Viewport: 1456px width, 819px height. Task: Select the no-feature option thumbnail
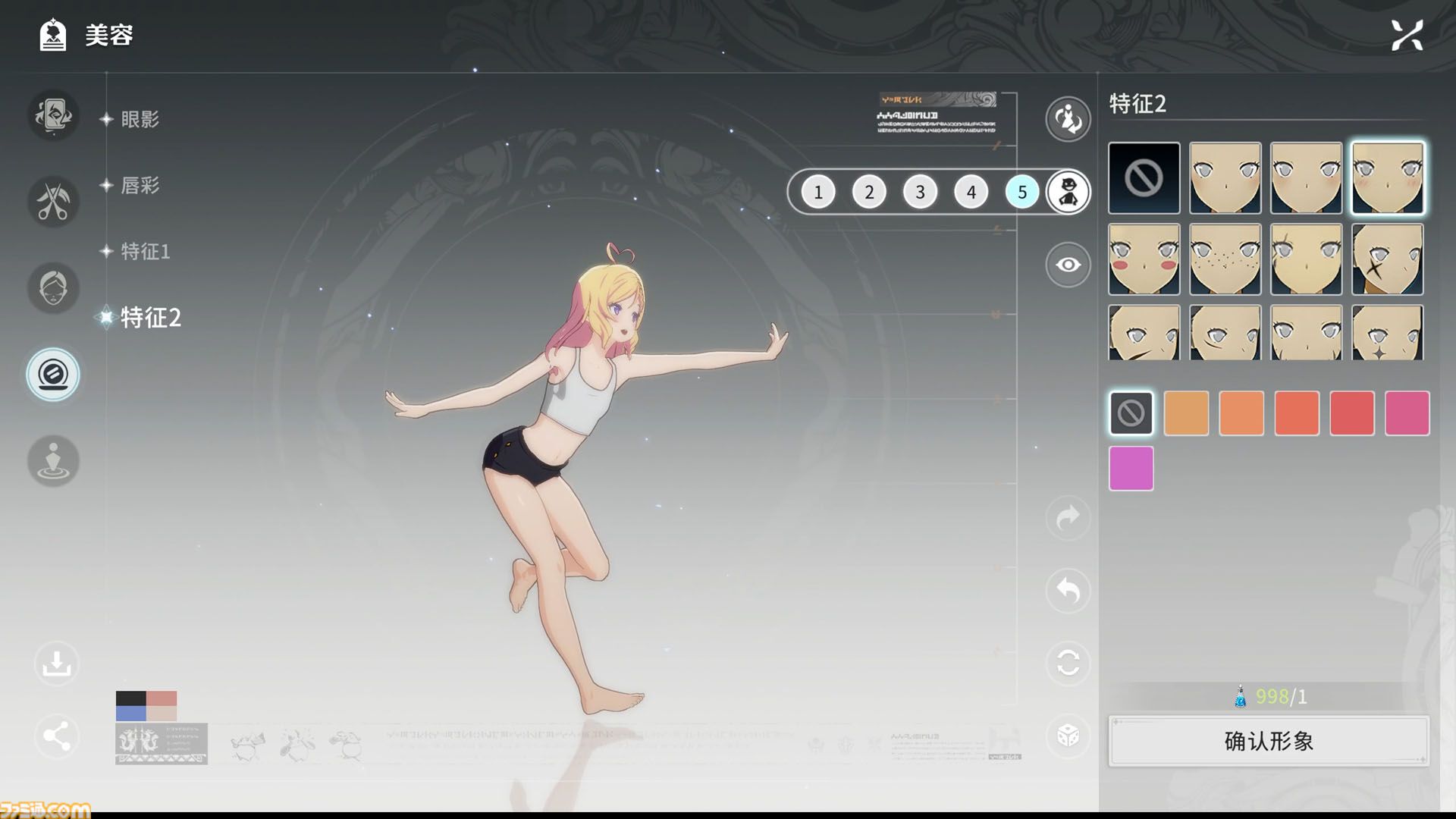pyautogui.click(x=1144, y=177)
